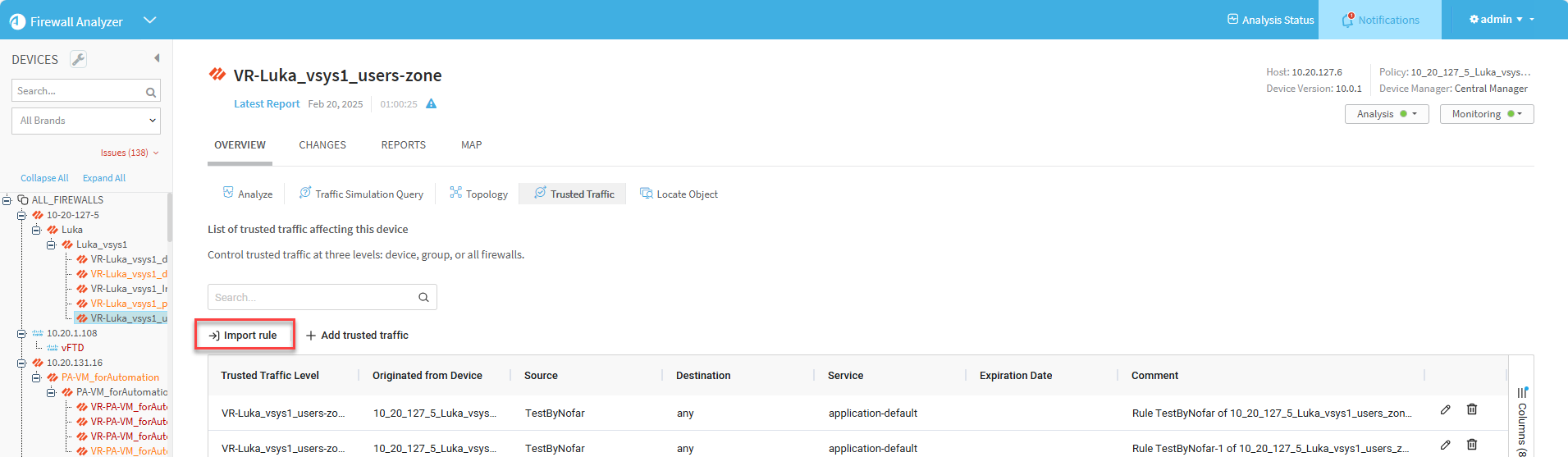The image size is (1568, 457).
Task: Click the Import rule button
Action: pos(244,336)
